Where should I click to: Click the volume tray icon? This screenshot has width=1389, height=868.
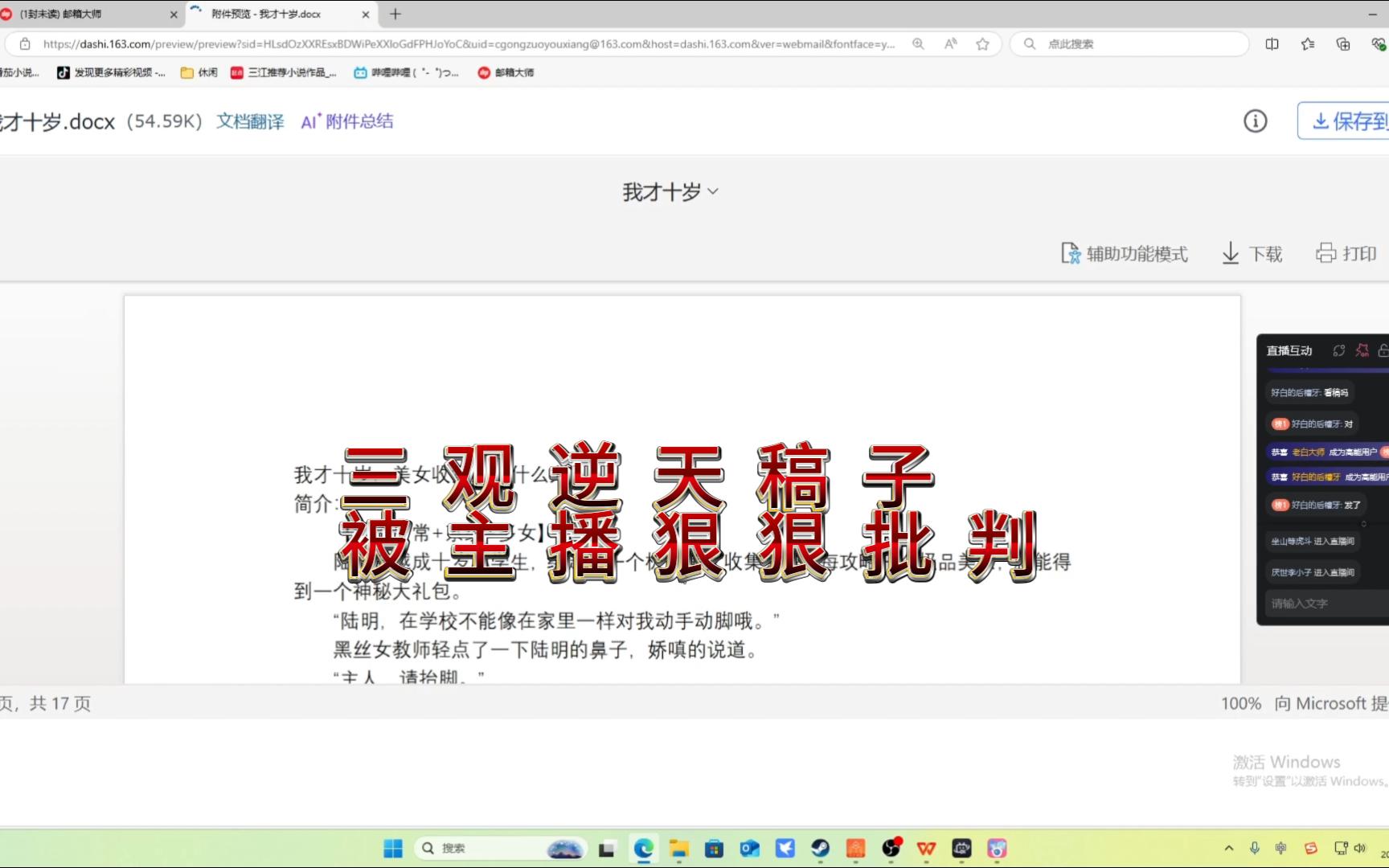[x=1360, y=848]
